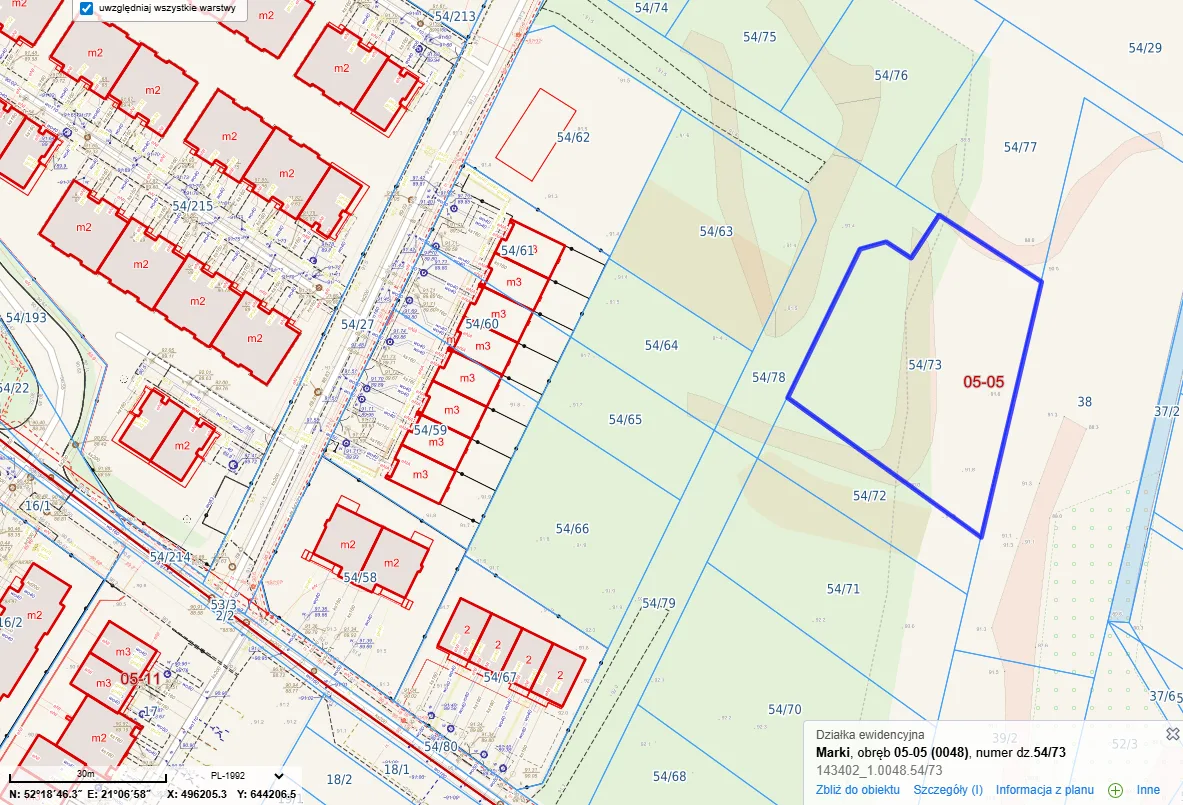This screenshot has height=805, width=1183.
Task: Click the E: 21°06′58″ longitude readout
Action: [119, 794]
